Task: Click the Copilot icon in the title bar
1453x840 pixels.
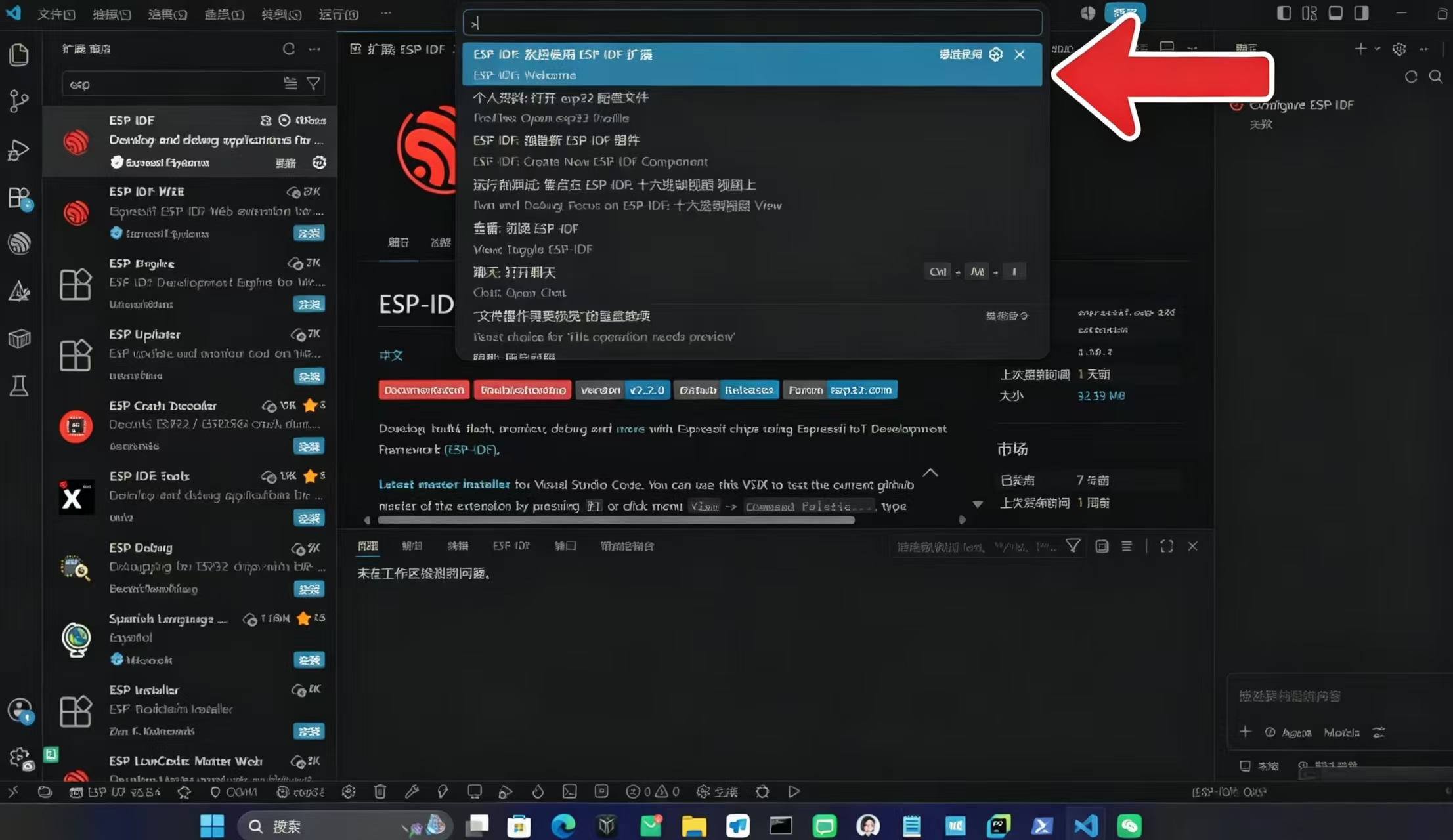Action: (x=1088, y=13)
